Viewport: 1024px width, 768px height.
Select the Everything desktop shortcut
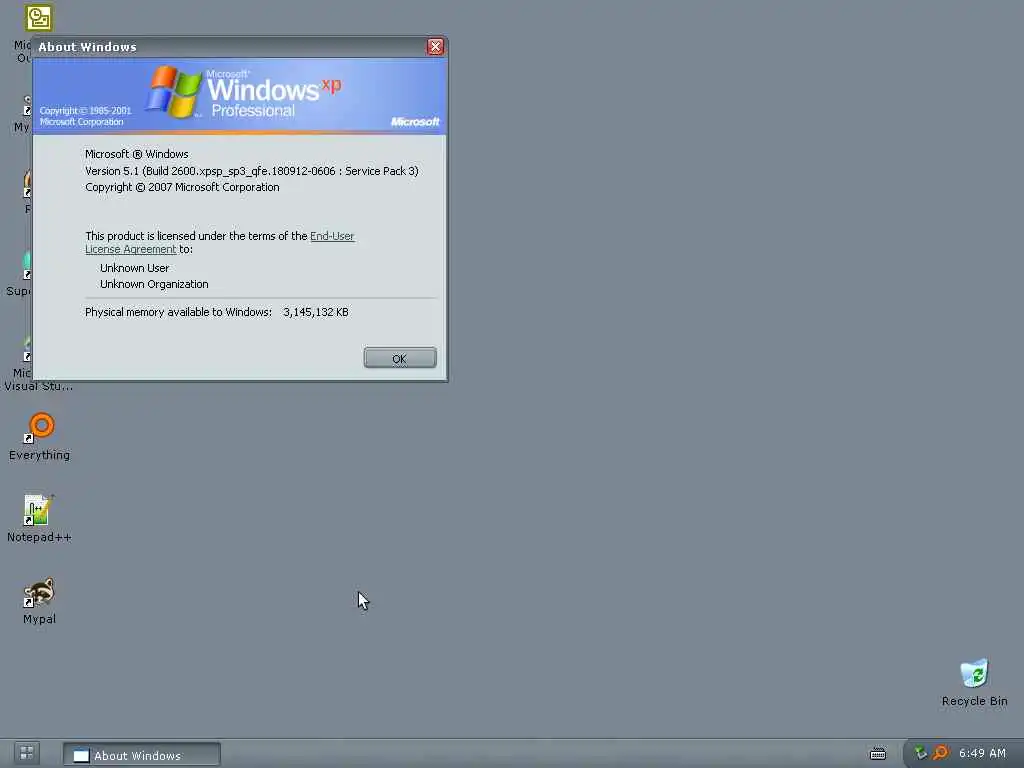point(39,436)
